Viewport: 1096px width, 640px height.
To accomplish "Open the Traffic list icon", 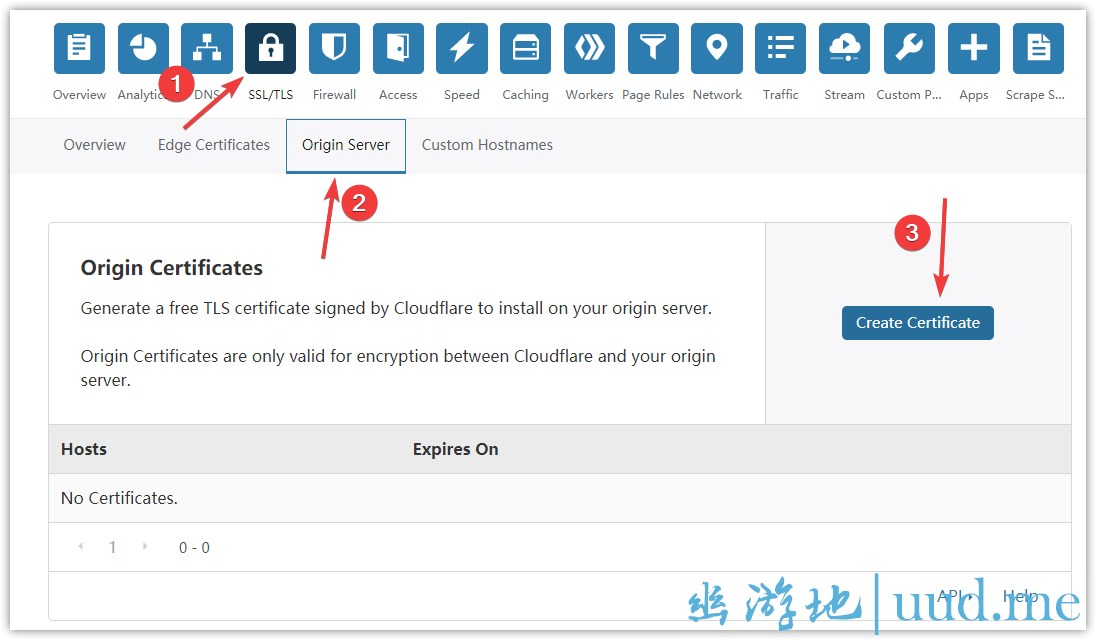I will (x=780, y=49).
